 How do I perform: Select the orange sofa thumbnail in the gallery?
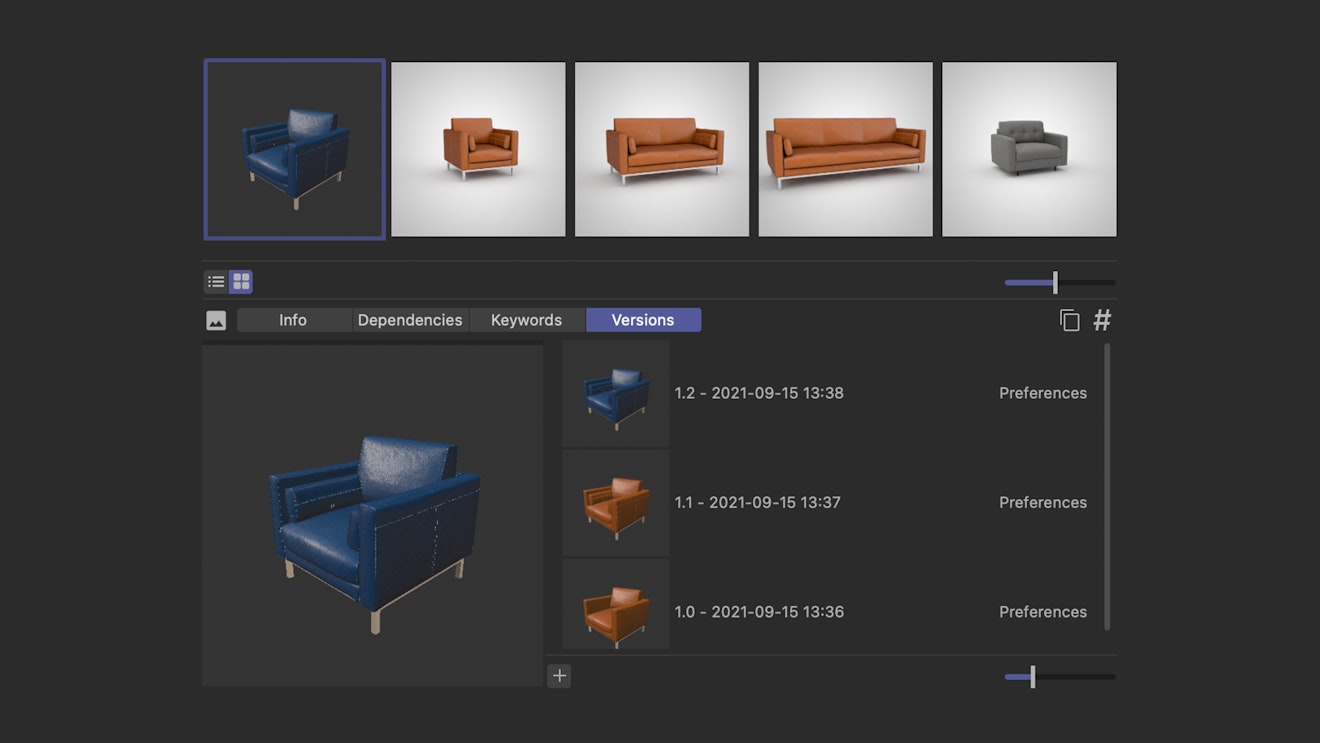(x=661, y=148)
